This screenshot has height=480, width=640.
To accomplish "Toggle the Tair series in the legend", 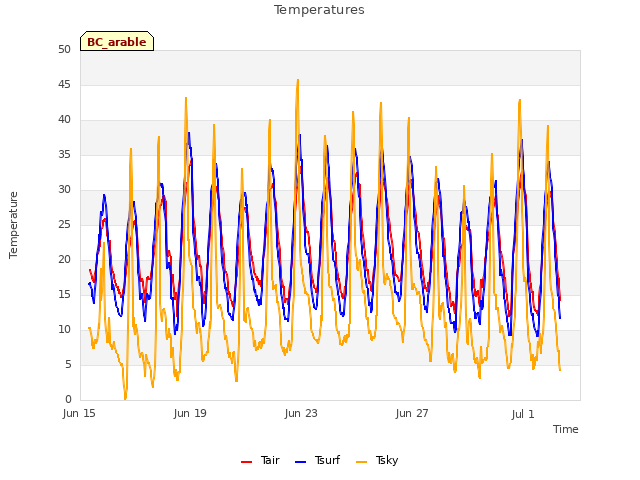I will pyautogui.click(x=260, y=460).
